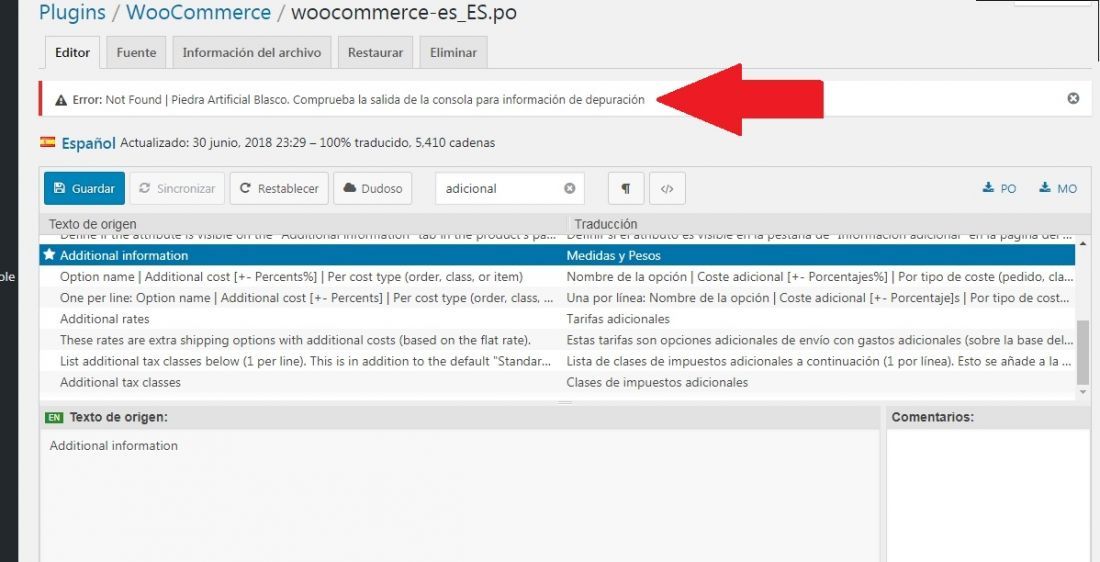Click the Sincronizar button

tap(177, 189)
